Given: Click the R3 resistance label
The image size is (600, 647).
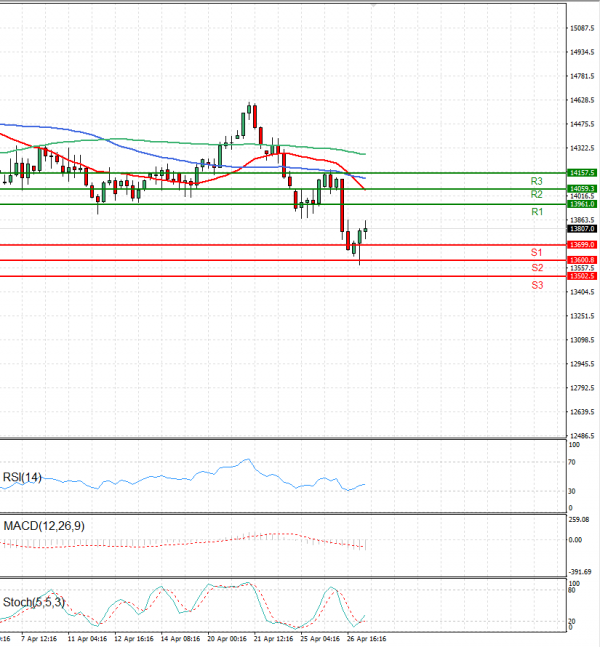Looking at the screenshot, I should pyautogui.click(x=536, y=181).
